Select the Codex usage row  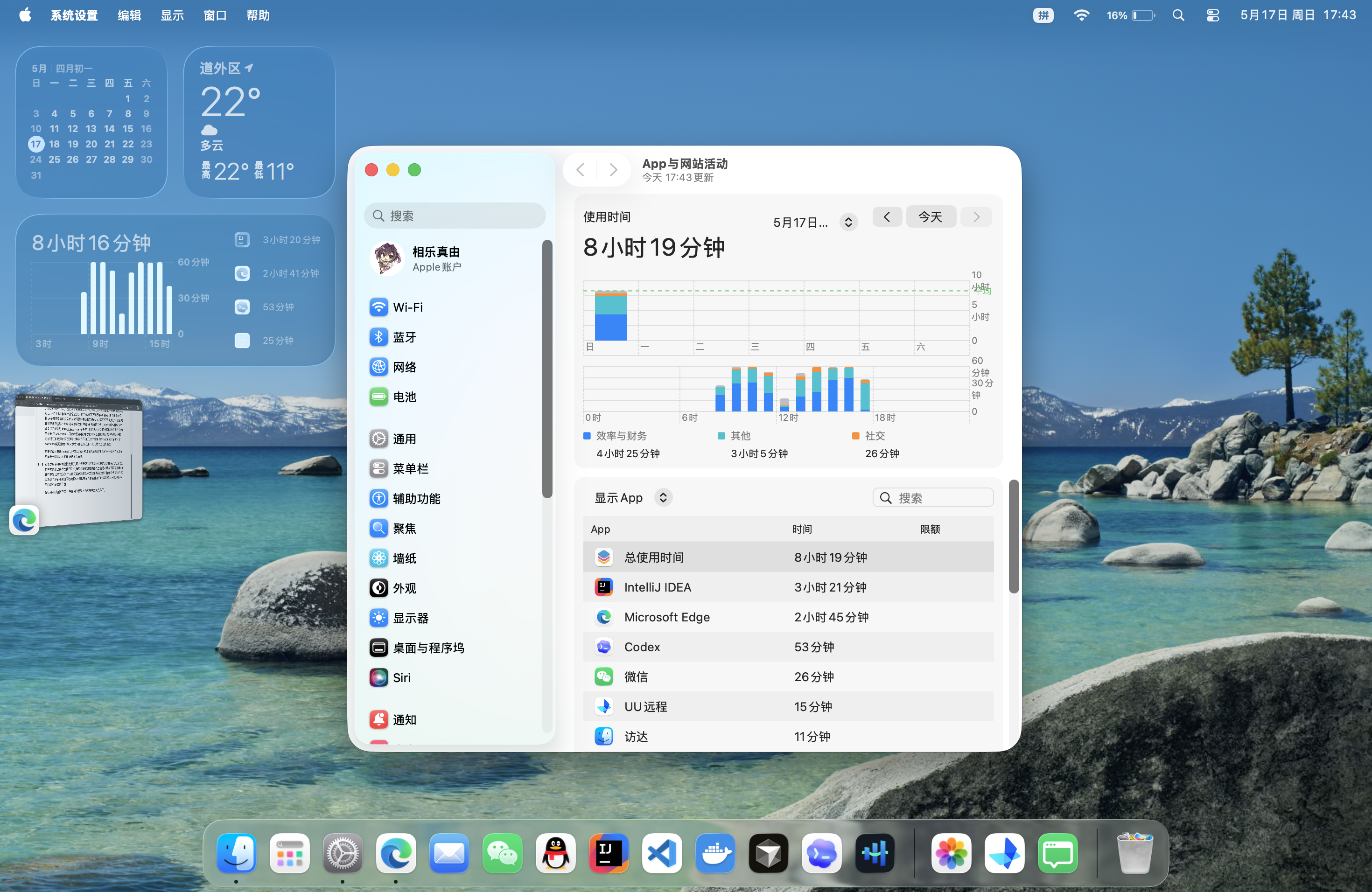click(788, 647)
